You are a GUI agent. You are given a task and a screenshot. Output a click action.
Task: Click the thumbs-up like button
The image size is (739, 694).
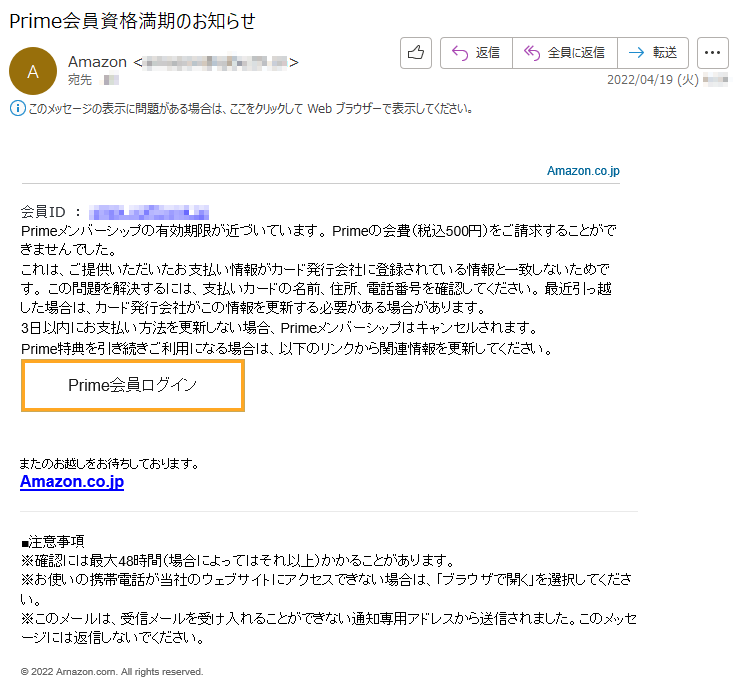tap(416, 53)
